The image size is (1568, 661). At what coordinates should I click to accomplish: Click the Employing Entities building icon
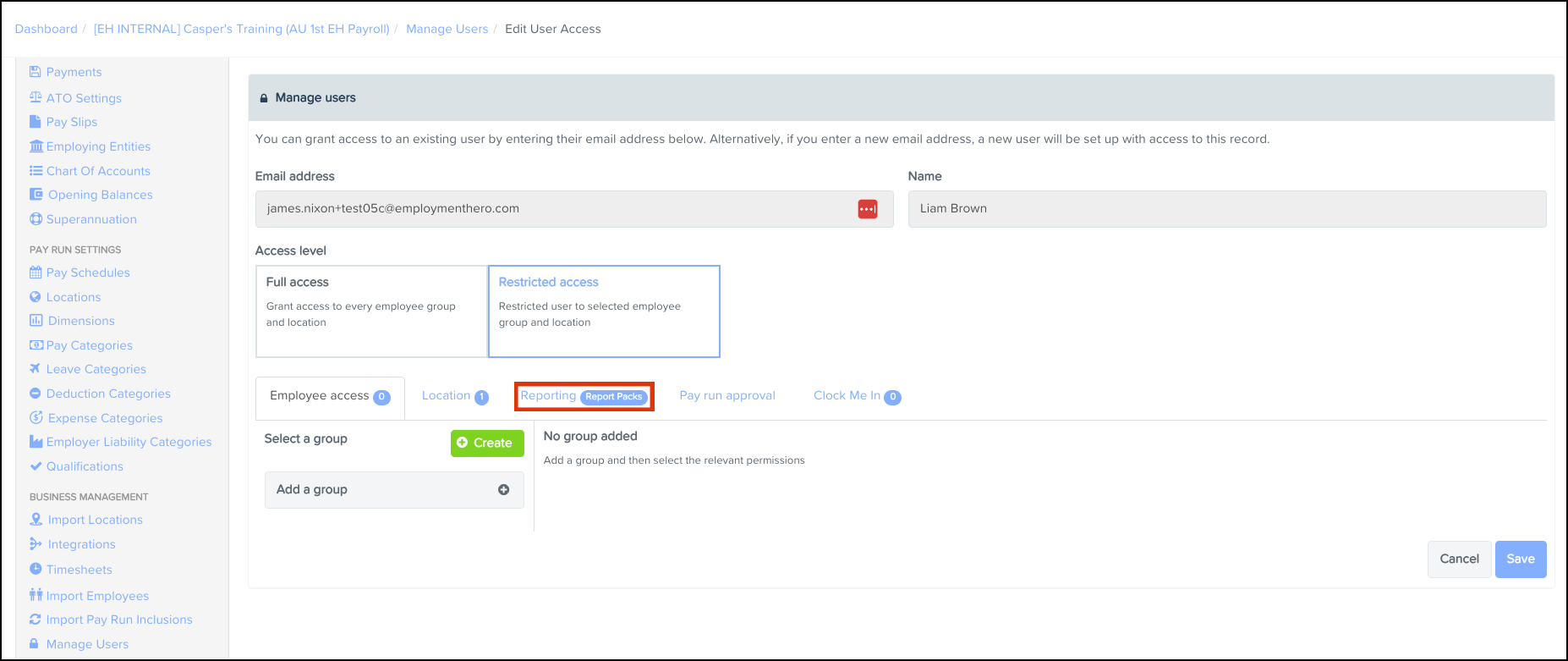[x=36, y=146]
